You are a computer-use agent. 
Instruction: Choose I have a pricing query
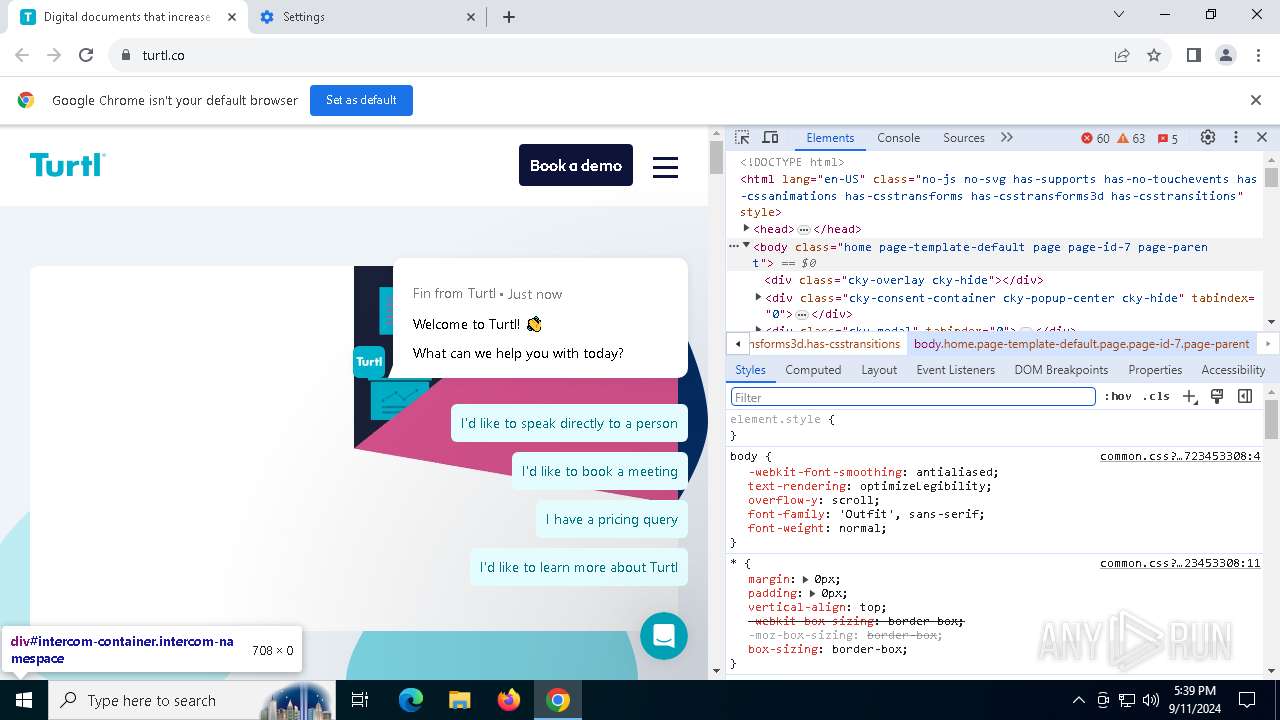(x=612, y=519)
